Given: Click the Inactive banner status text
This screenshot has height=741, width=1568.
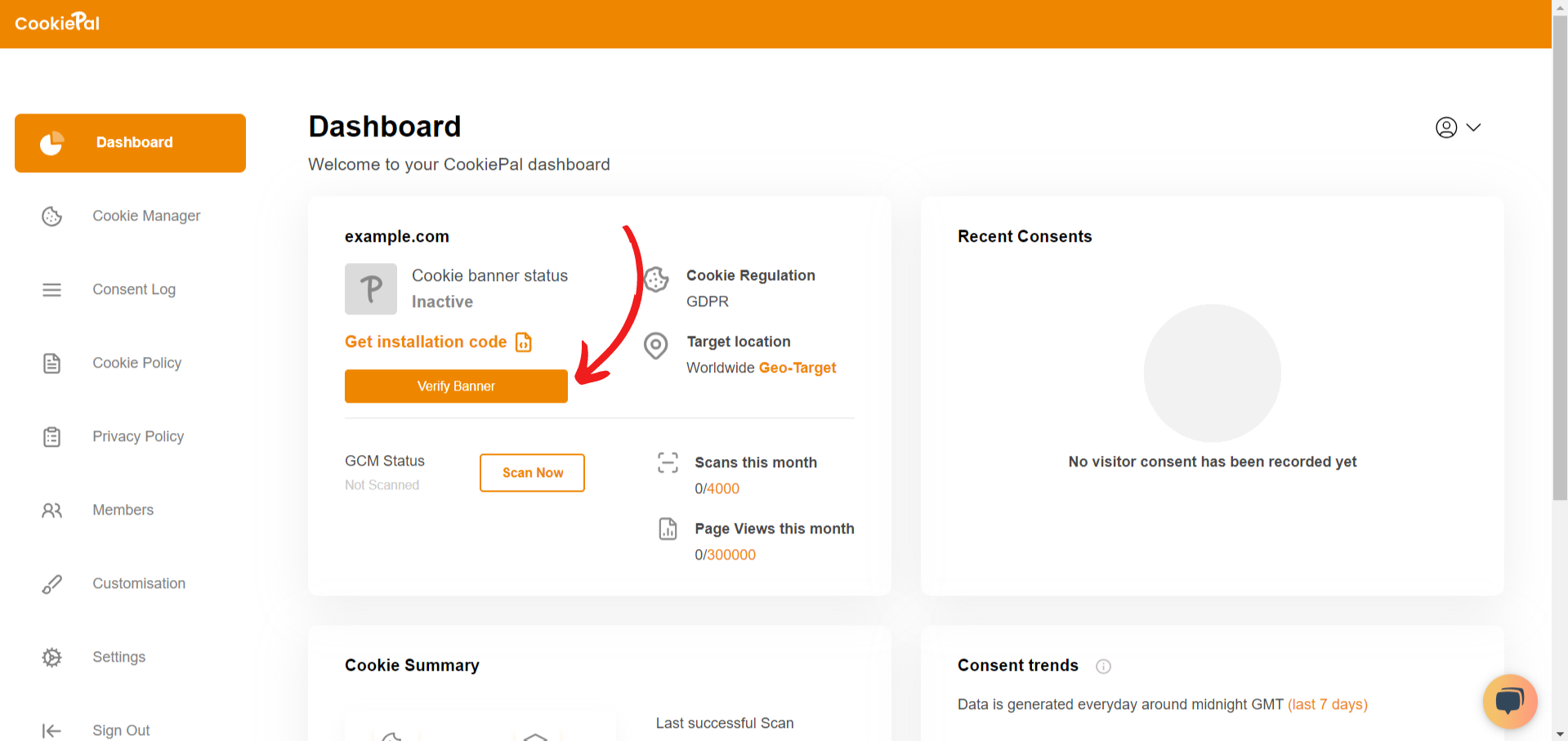Looking at the screenshot, I should (442, 301).
